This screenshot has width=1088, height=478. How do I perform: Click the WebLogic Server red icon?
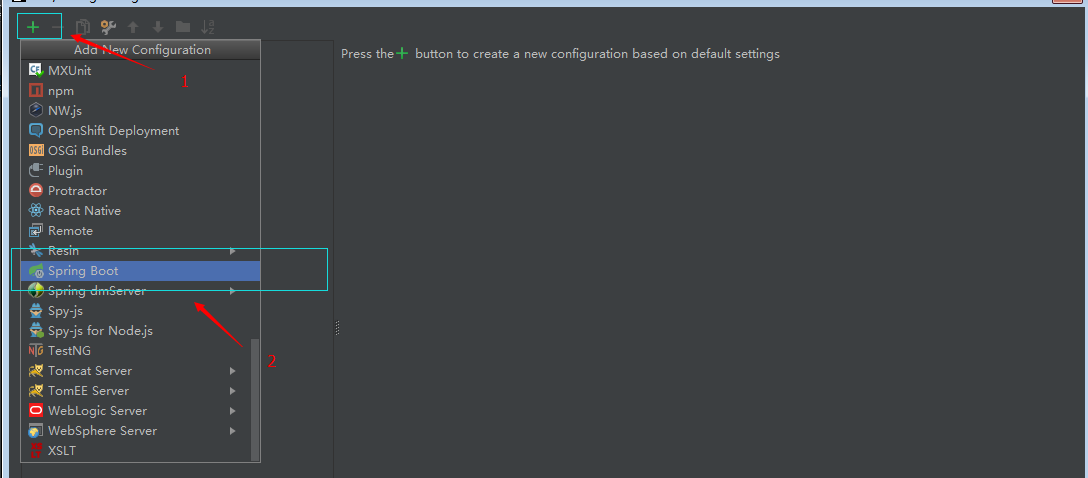[36, 411]
